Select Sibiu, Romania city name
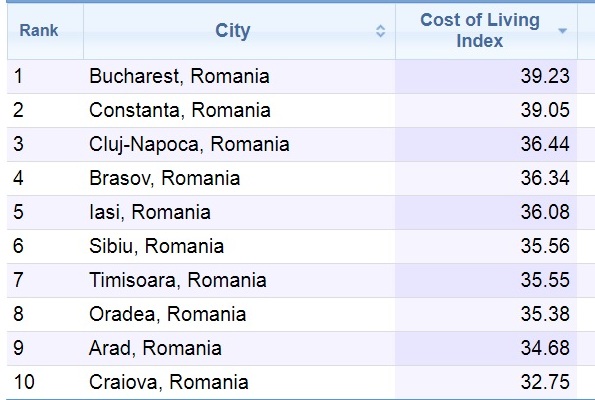Screen dimensions: 595x400 point(157,246)
